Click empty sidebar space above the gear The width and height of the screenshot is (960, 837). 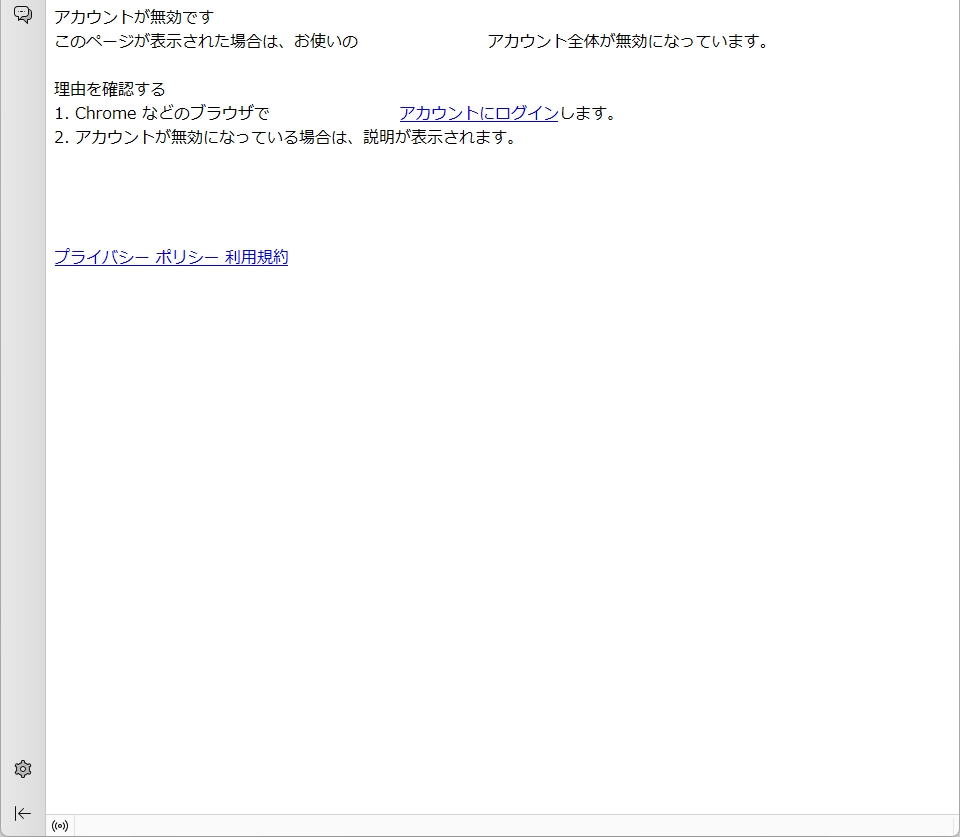[22, 400]
